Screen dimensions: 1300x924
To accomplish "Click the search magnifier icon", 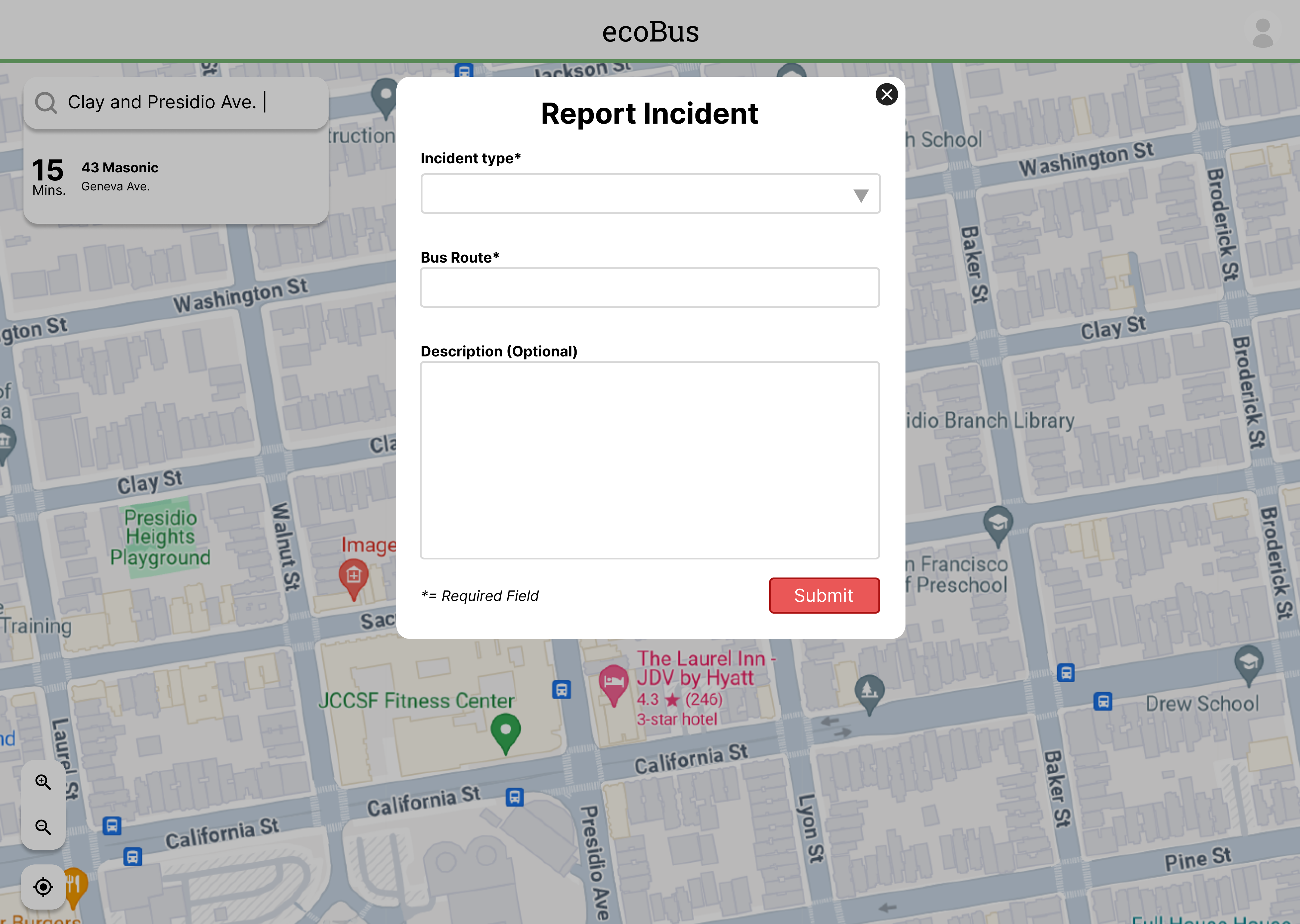I will point(45,102).
